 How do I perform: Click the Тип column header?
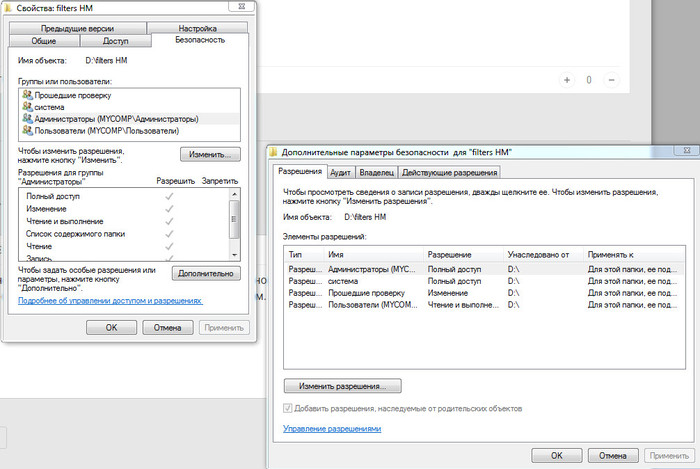304,254
